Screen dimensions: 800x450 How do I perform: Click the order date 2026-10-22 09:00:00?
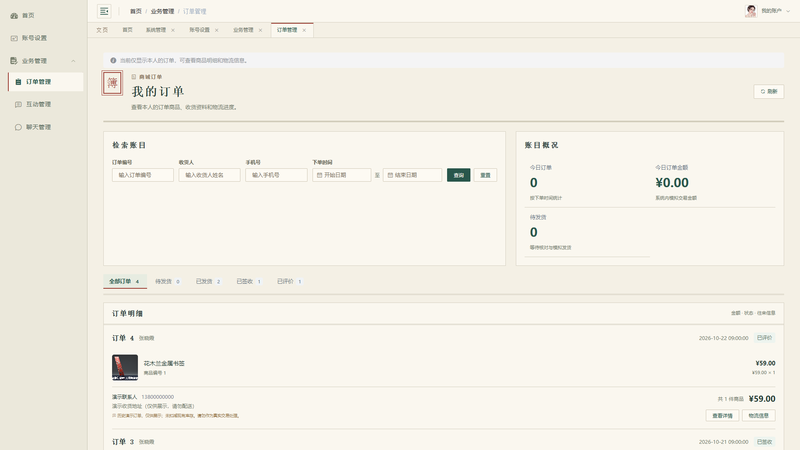coord(723,338)
